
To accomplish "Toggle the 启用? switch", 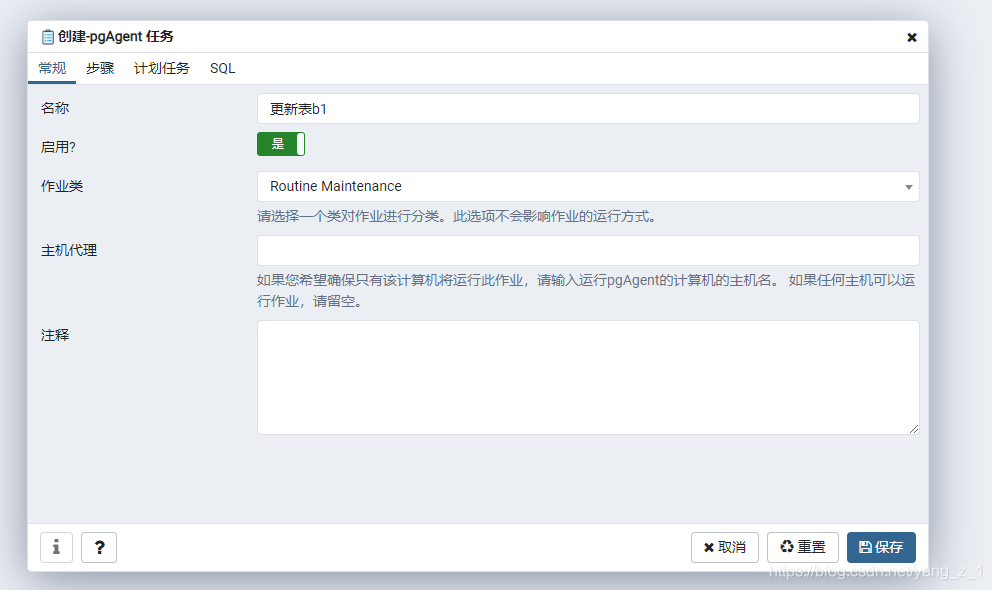I will tap(281, 144).
